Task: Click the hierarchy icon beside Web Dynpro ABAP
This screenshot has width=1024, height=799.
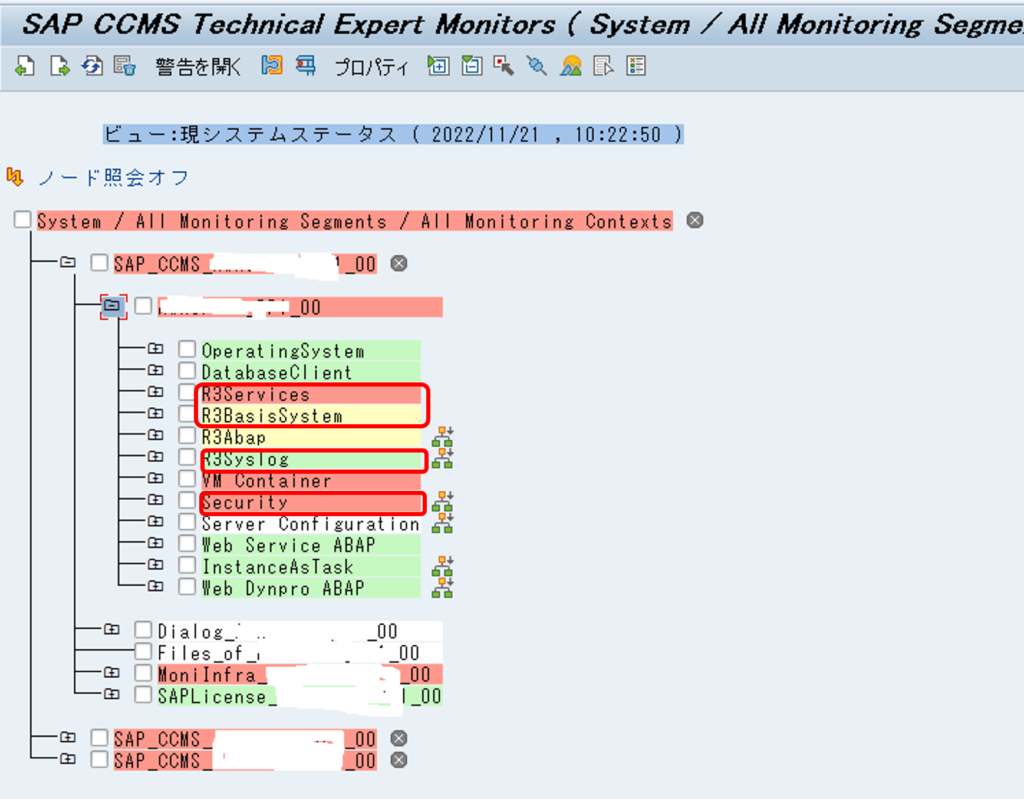Action: tap(443, 587)
